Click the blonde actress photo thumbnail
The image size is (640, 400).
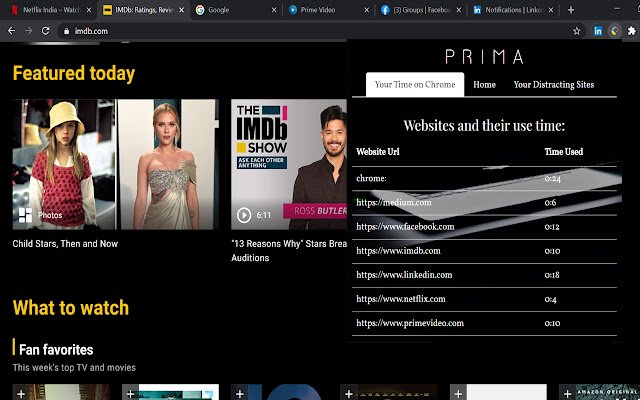(168, 164)
